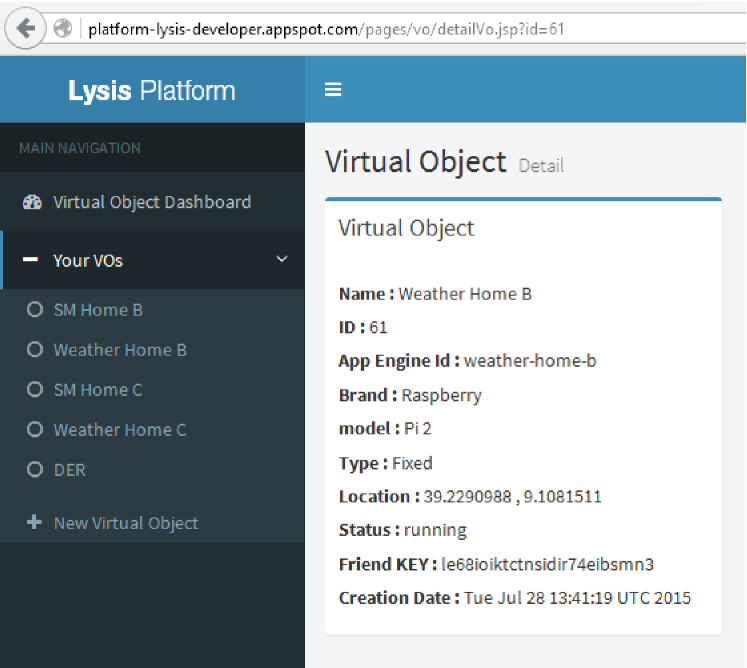
Task: Click the plus icon for New Virtual Object
Action: [x=33, y=523]
